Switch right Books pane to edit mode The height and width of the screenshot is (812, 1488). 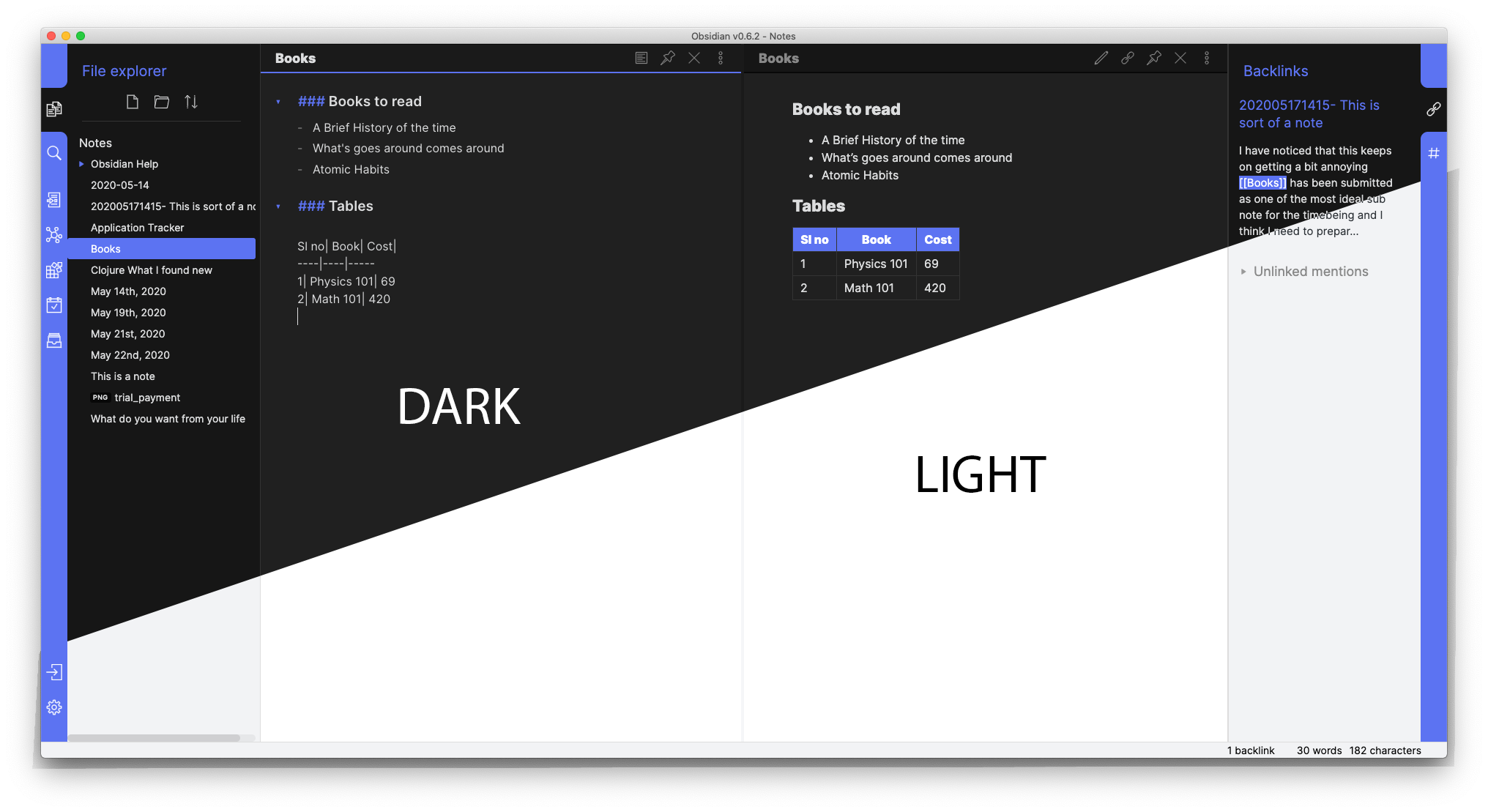pos(1101,58)
